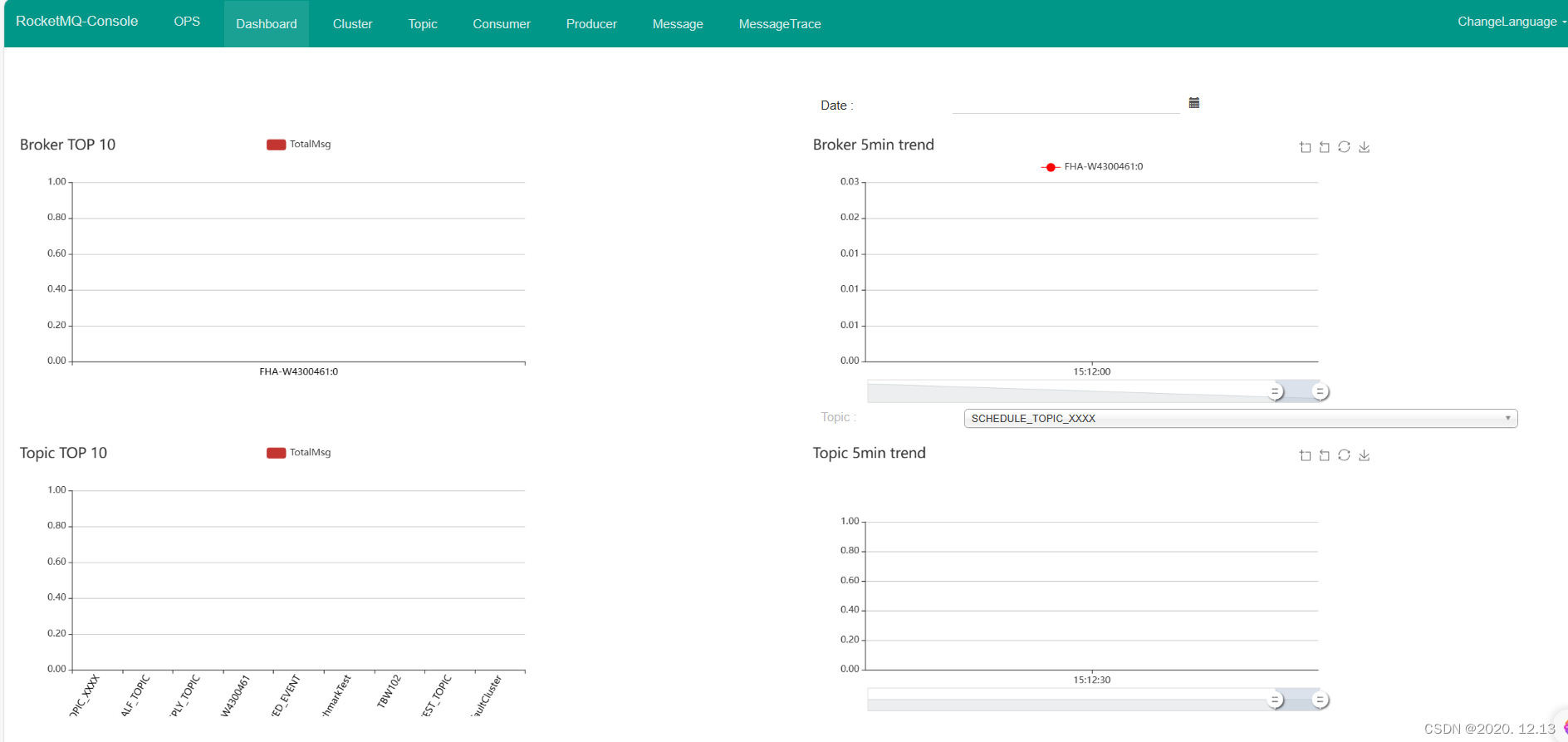The width and height of the screenshot is (1568, 742).
Task: Restore the Topic 5min trend chart
Action: 1344,455
